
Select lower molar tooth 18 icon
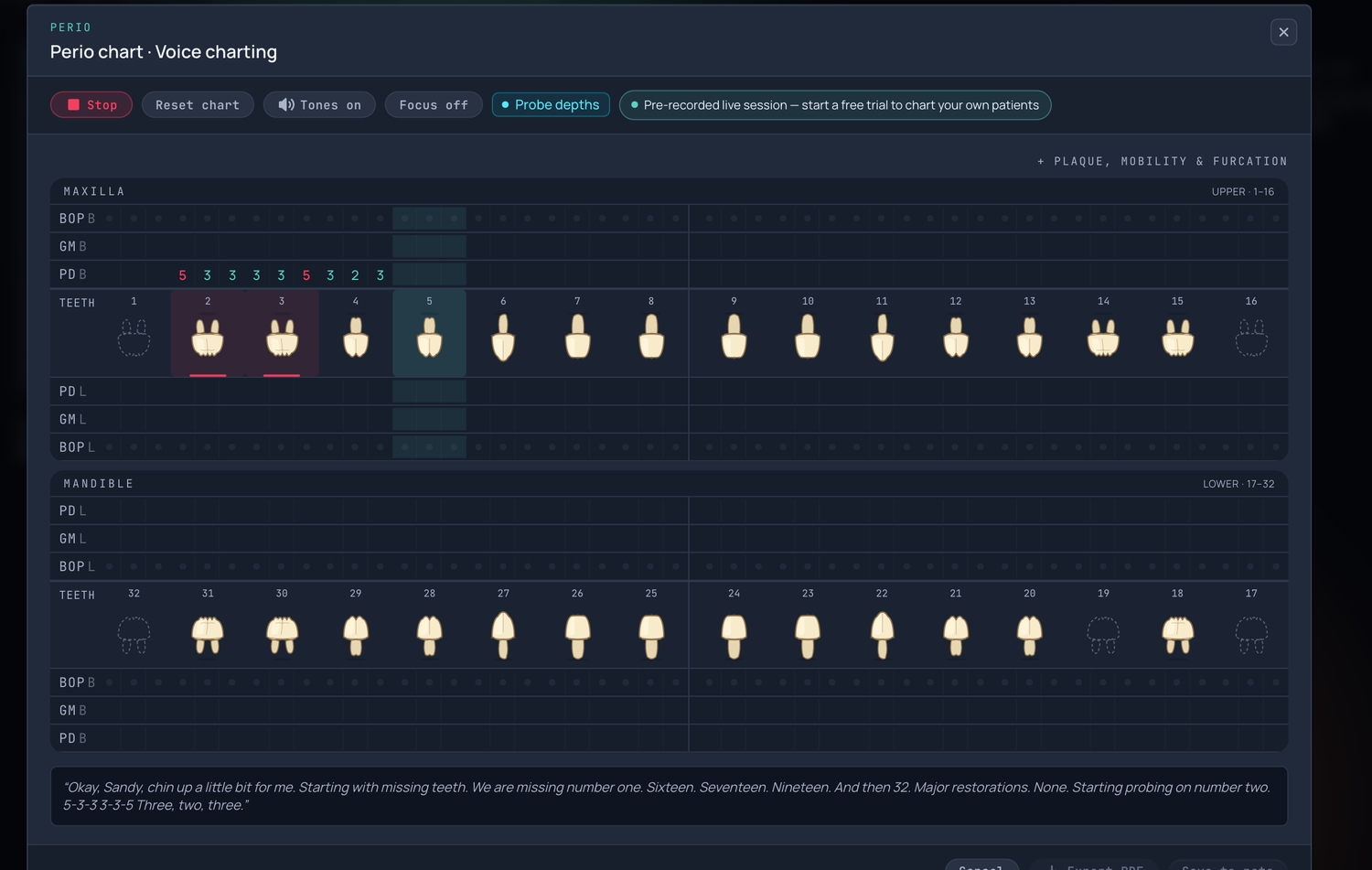click(1177, 635)
